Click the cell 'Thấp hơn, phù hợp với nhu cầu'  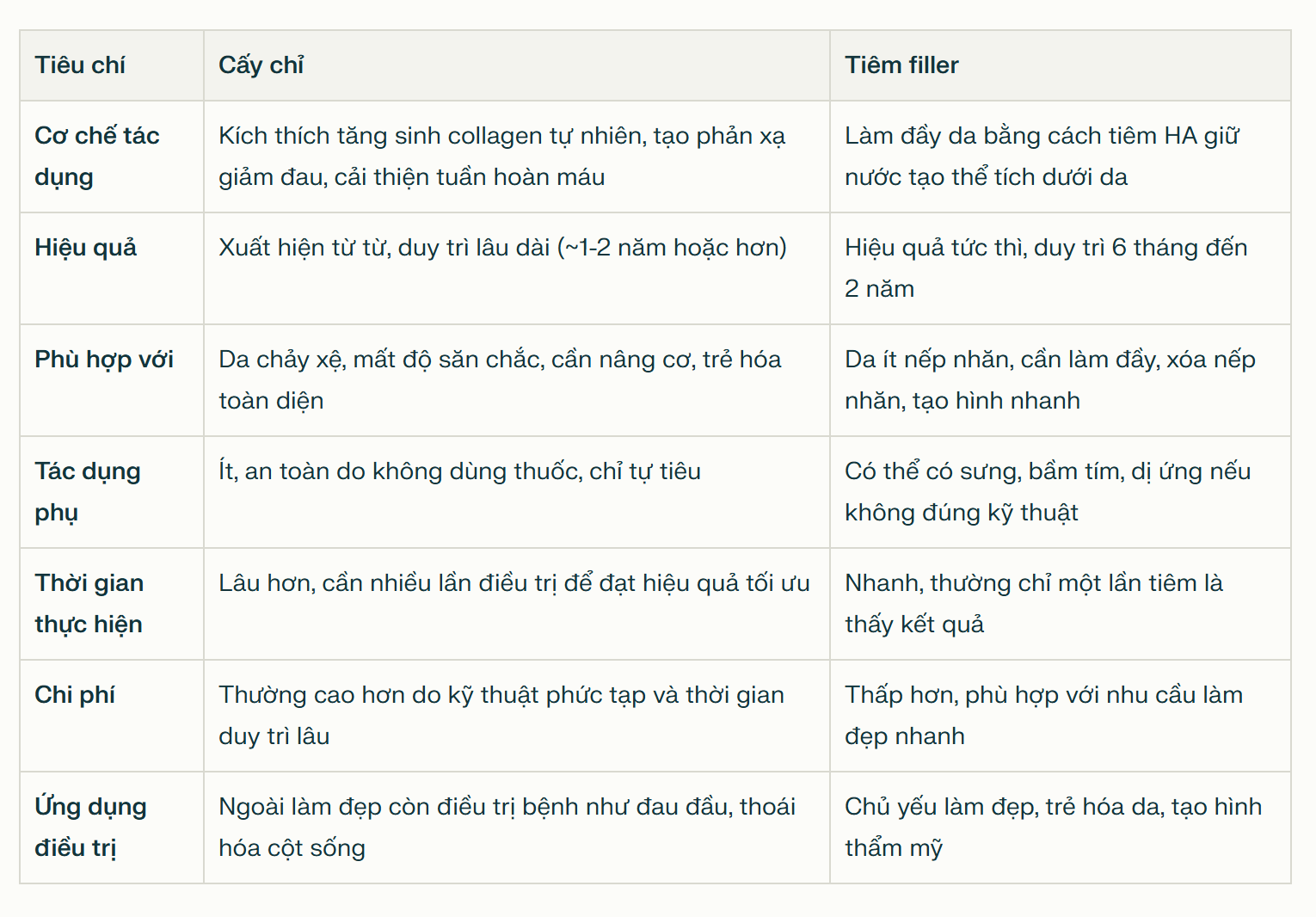click(x=1043, y=715)
